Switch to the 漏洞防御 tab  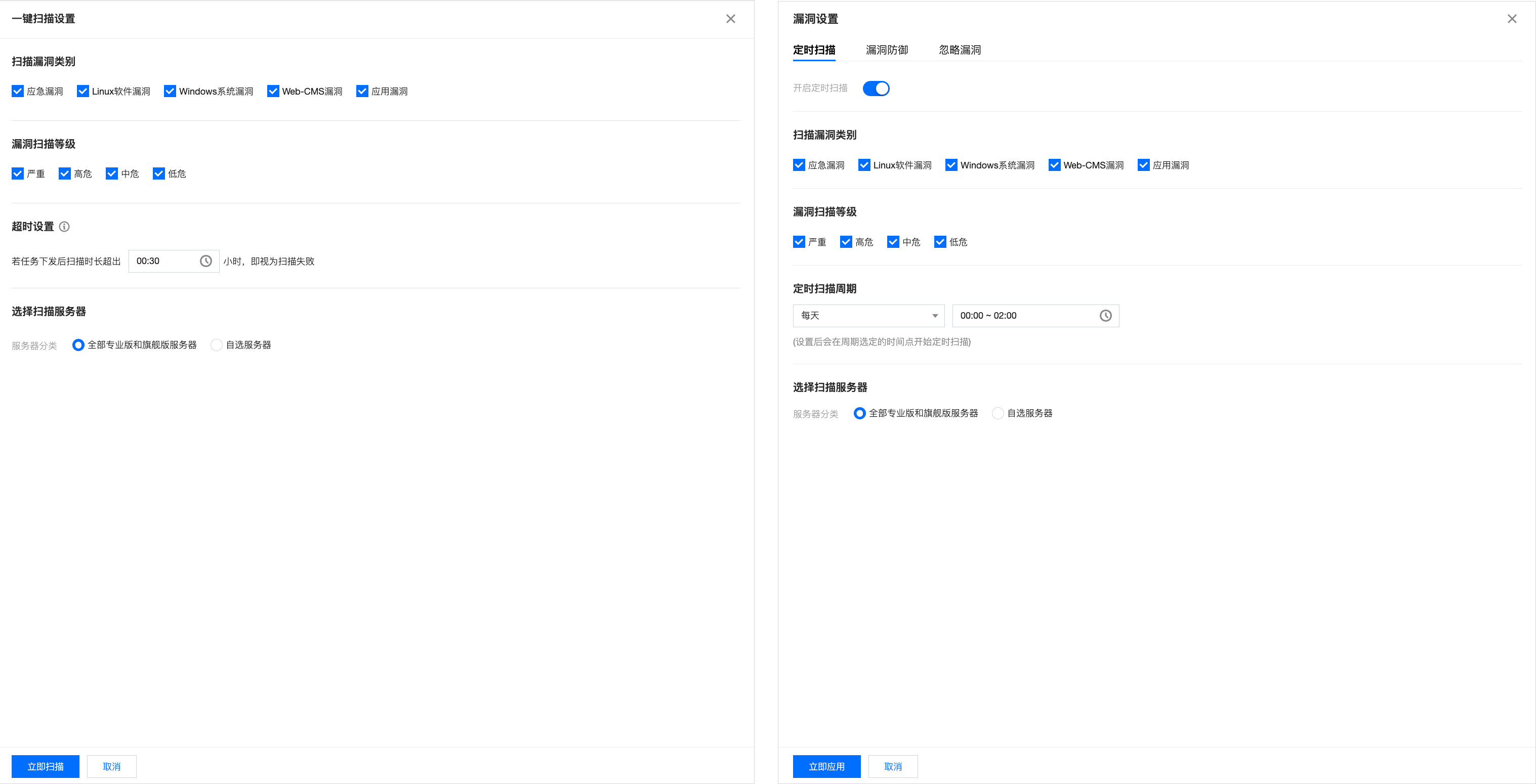[x=887, y=50]
